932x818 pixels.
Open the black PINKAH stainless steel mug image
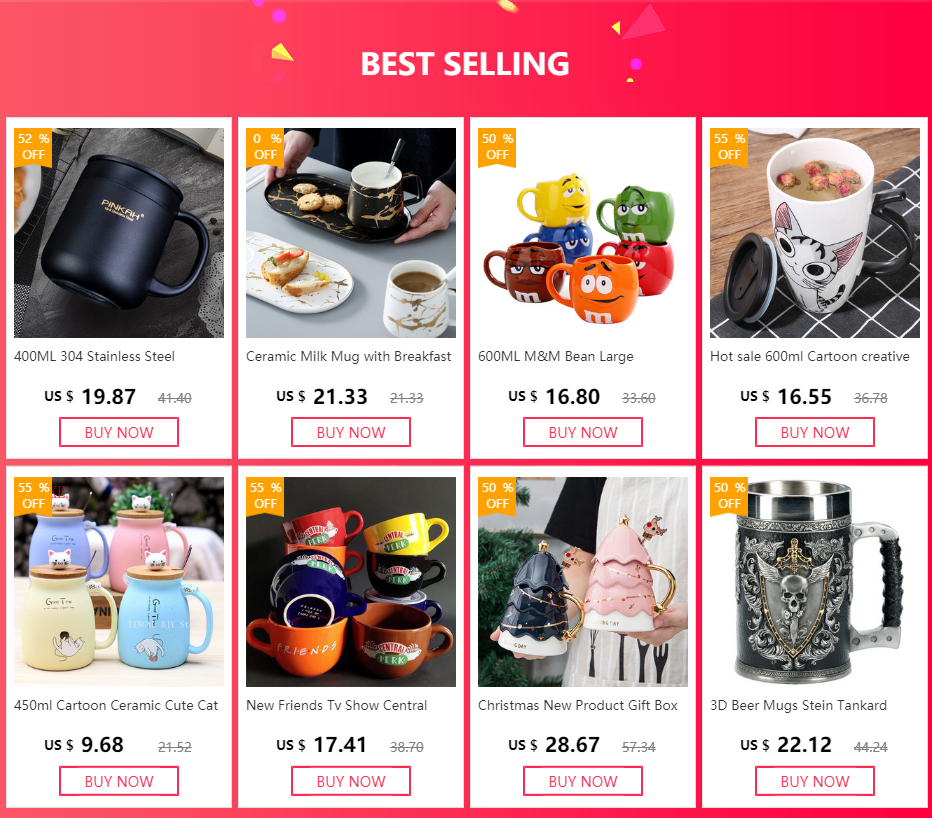click(119, 233)
